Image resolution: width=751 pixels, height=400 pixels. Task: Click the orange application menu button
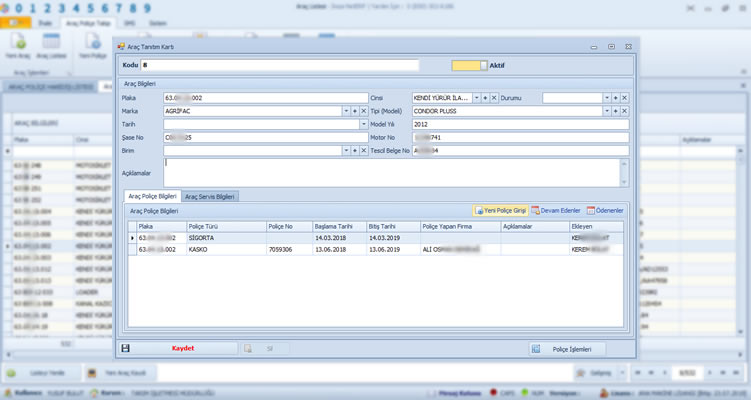point(15,23)
